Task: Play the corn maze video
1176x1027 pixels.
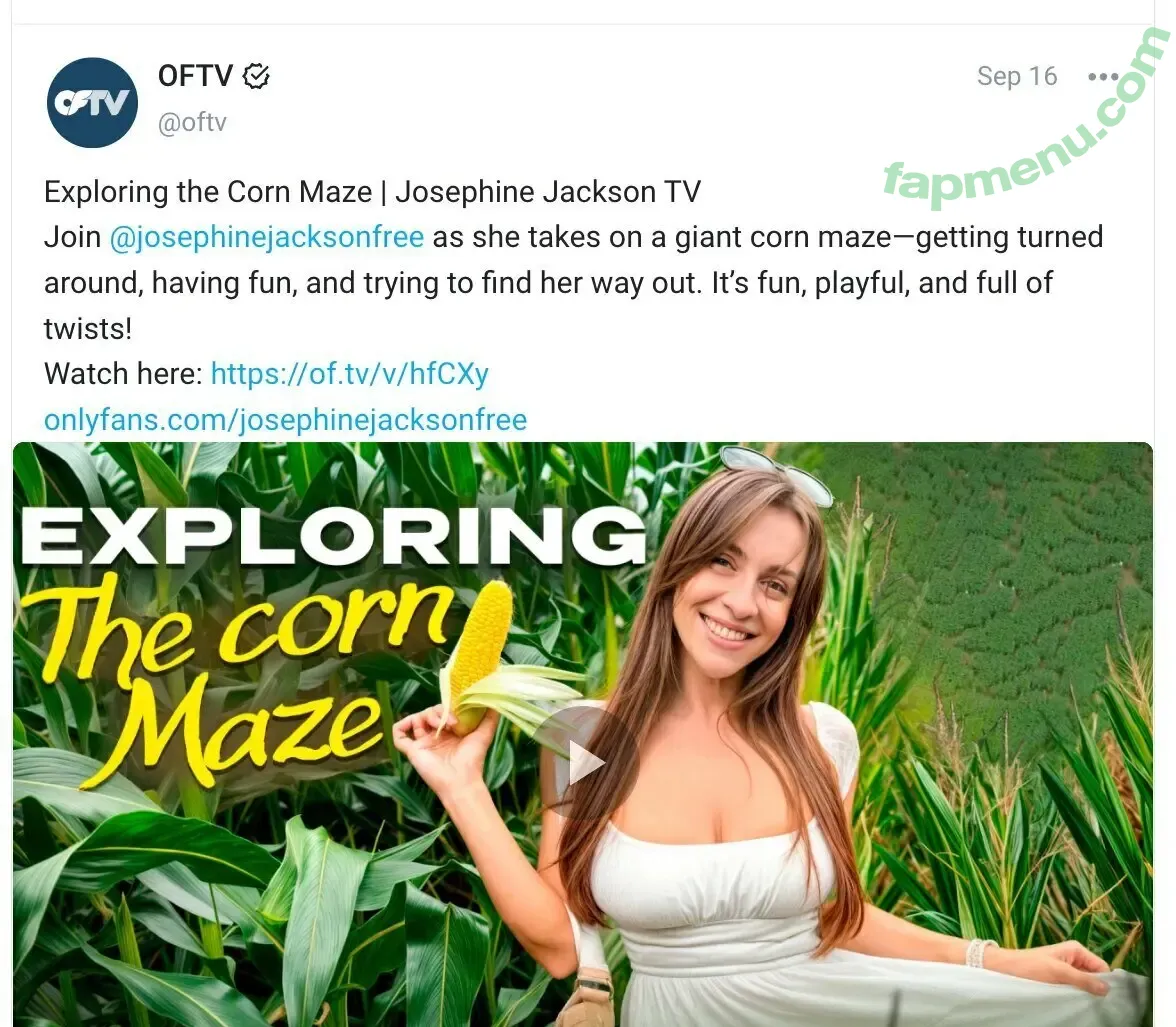Action: coord(586,761)
